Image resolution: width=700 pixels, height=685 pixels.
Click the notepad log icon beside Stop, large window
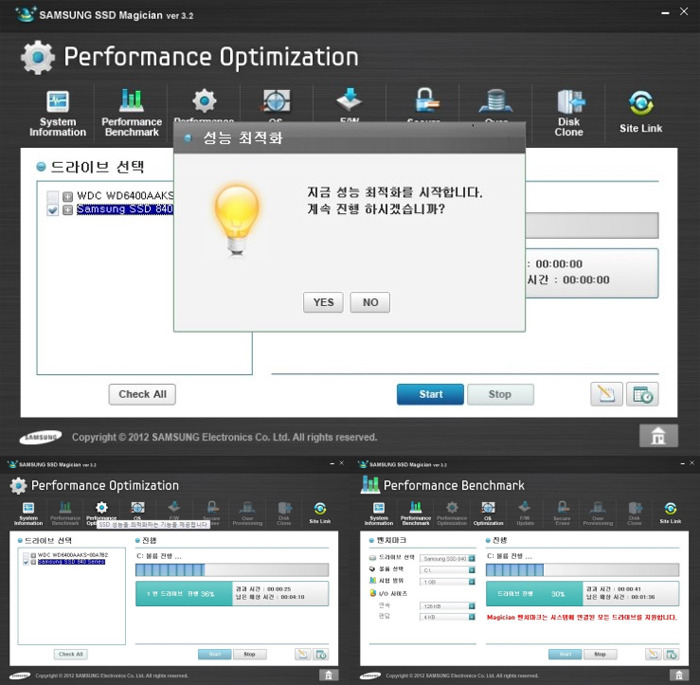pyautogui.click(x=606, y=394)
